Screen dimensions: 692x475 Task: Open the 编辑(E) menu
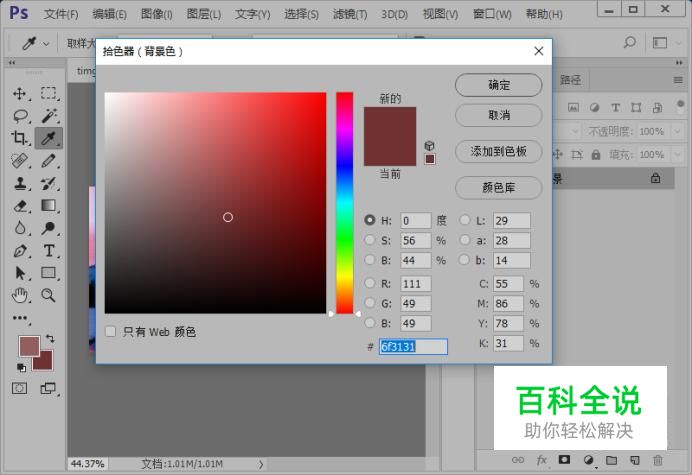tap(109, 14)
